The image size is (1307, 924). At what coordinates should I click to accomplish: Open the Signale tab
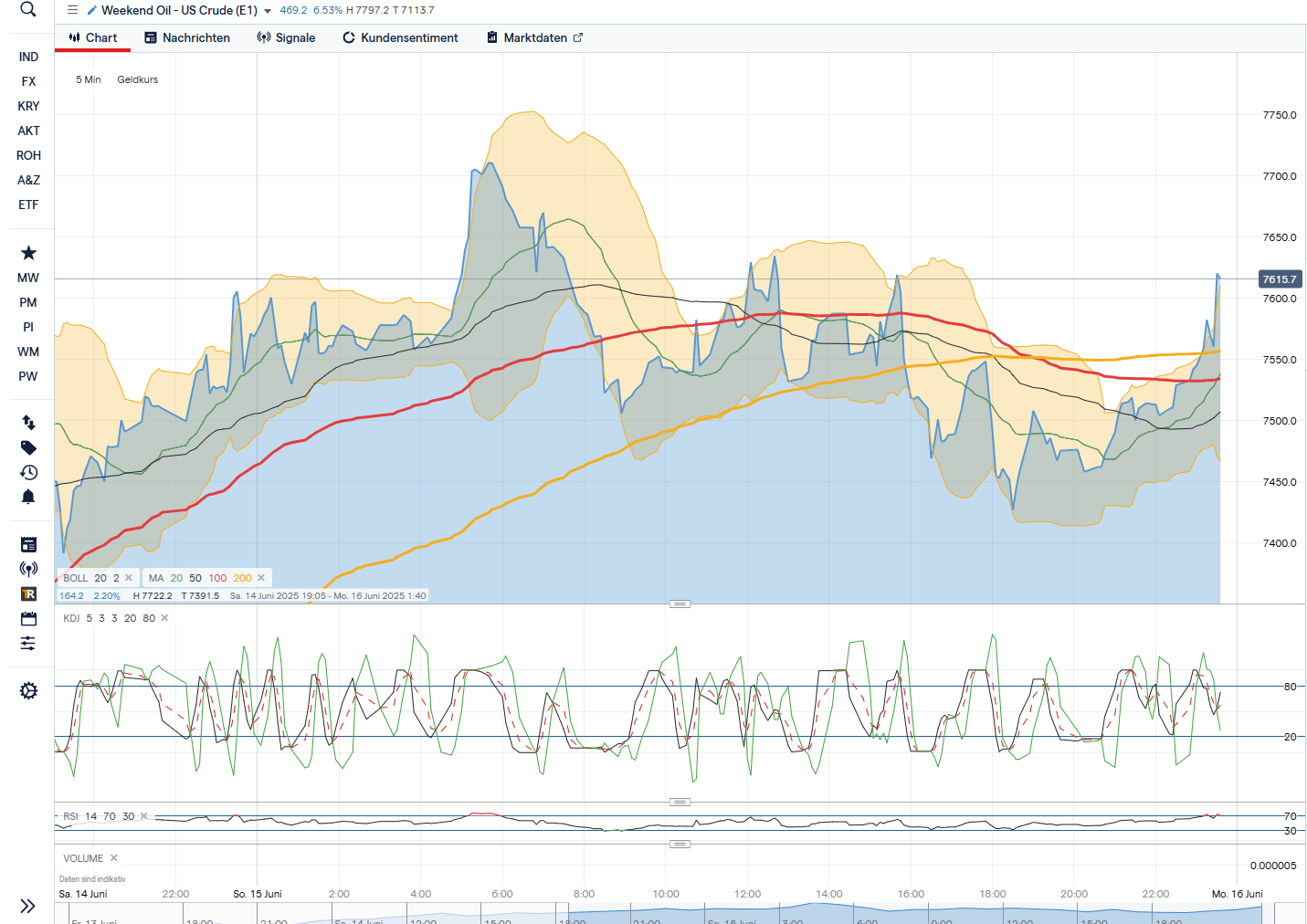pyautogui.click(x=286, y=37)
